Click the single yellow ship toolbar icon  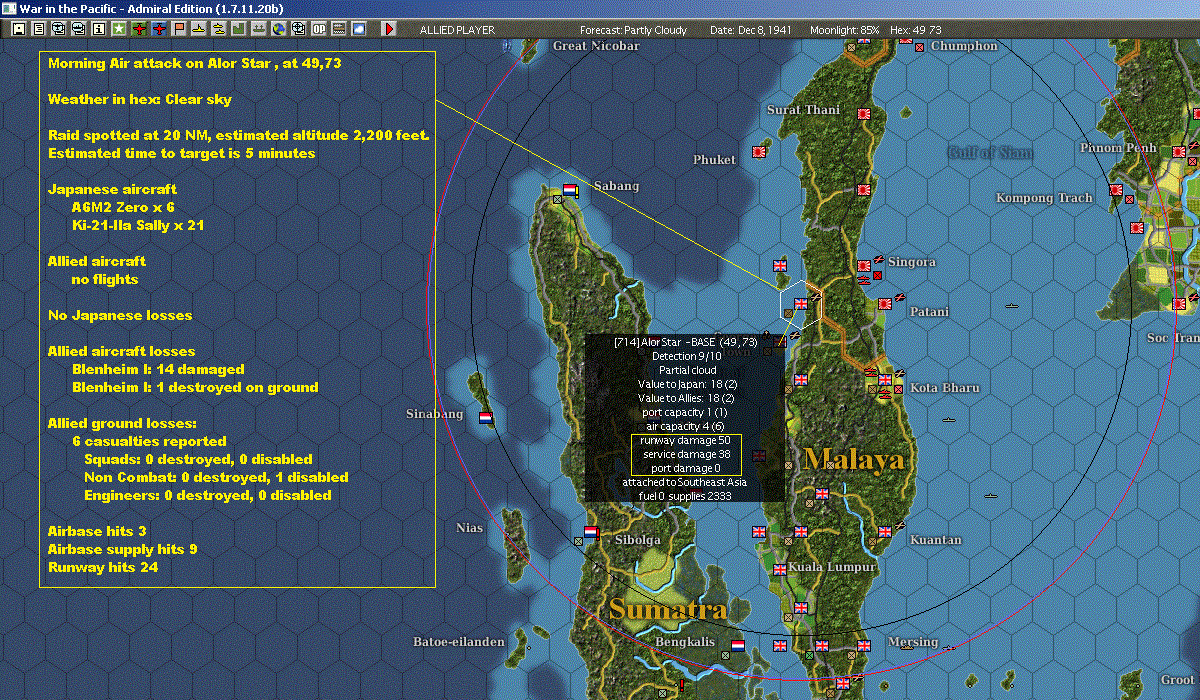200,30
